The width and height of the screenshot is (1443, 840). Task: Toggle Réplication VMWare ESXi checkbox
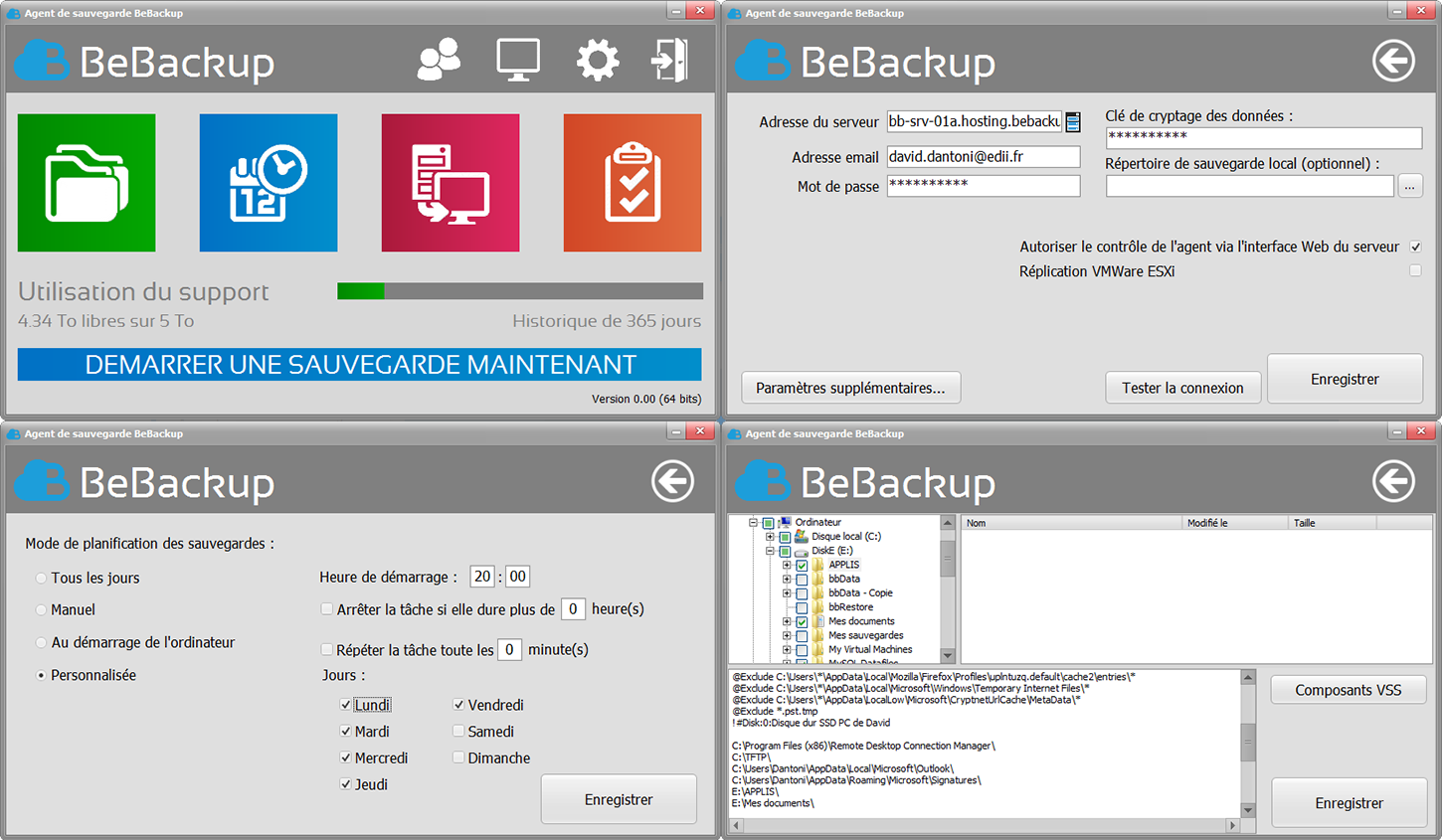(1415, 270)
